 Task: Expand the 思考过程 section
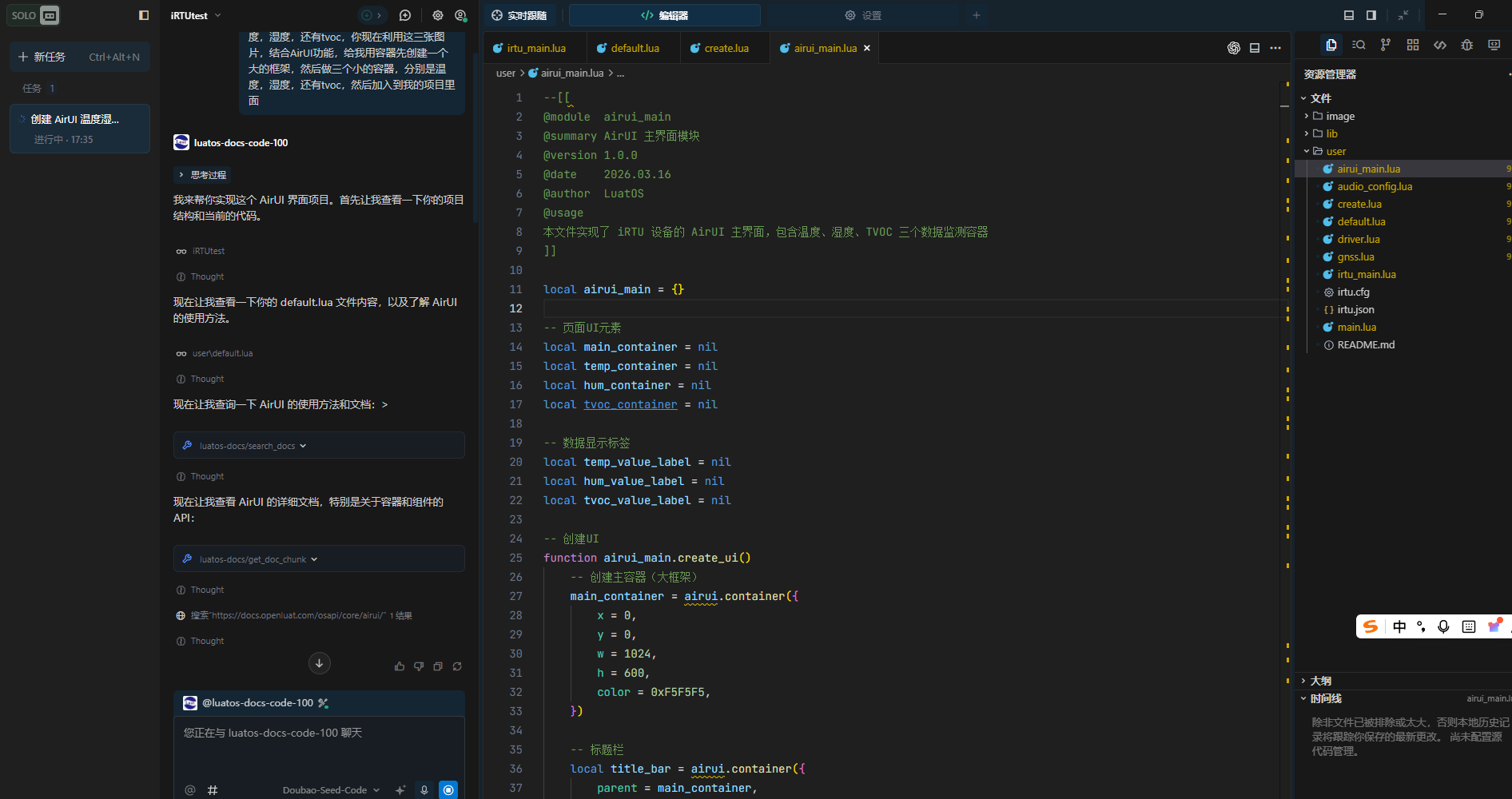coord(202,174)
